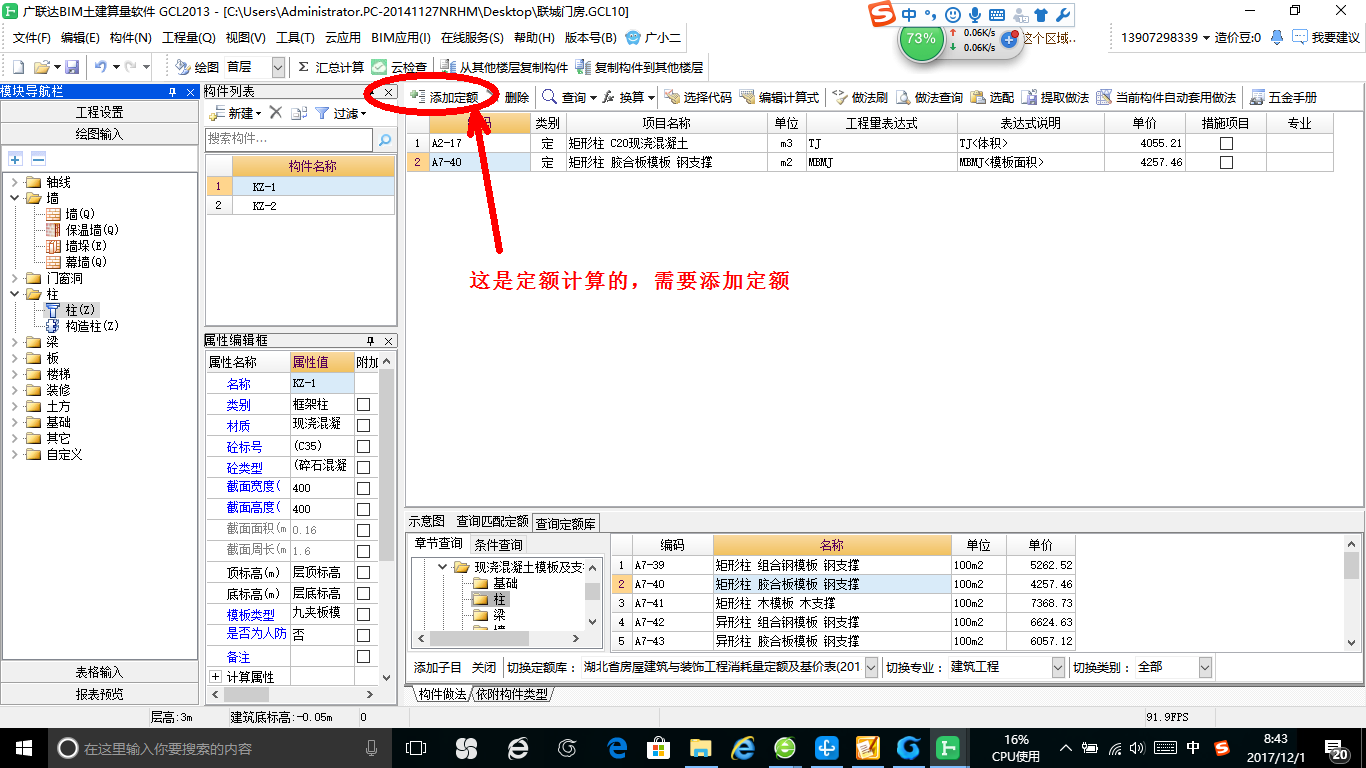Switch to the 查询匹配定额 tab
Image resolution: width=1366 pixels, height=768 pixels.
click(x=492, y=521)
